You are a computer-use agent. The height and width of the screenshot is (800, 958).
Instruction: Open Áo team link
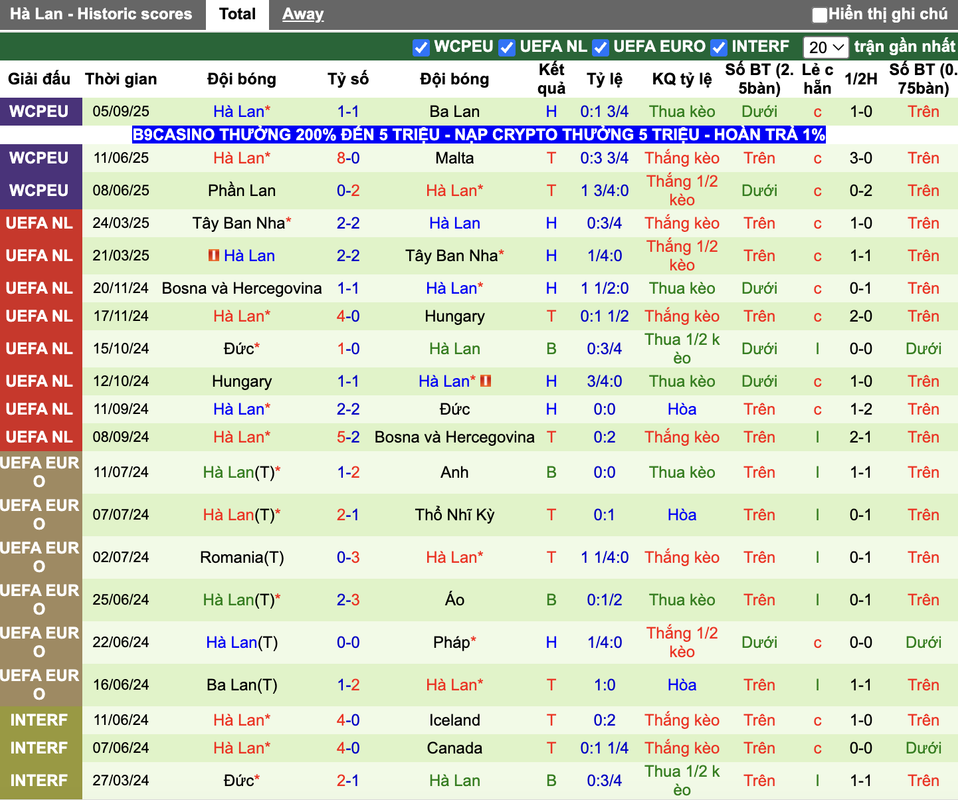(454, 600)
